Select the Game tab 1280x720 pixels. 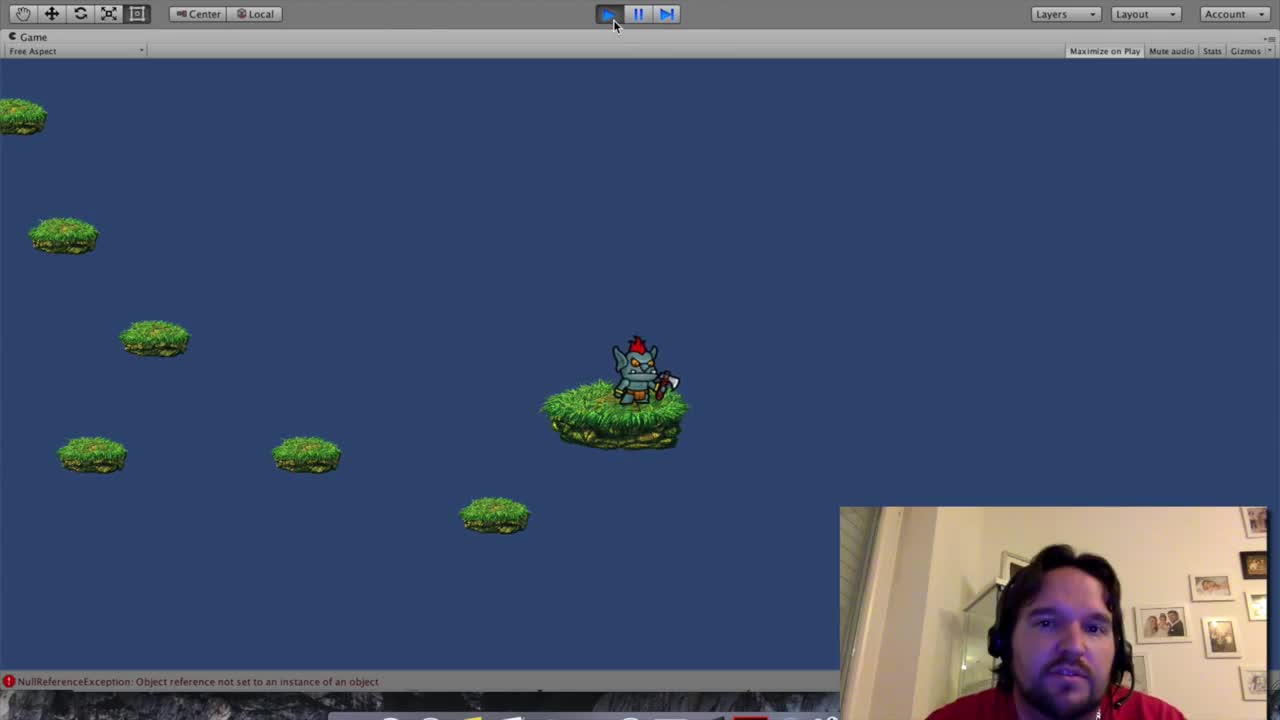(28, 37)
